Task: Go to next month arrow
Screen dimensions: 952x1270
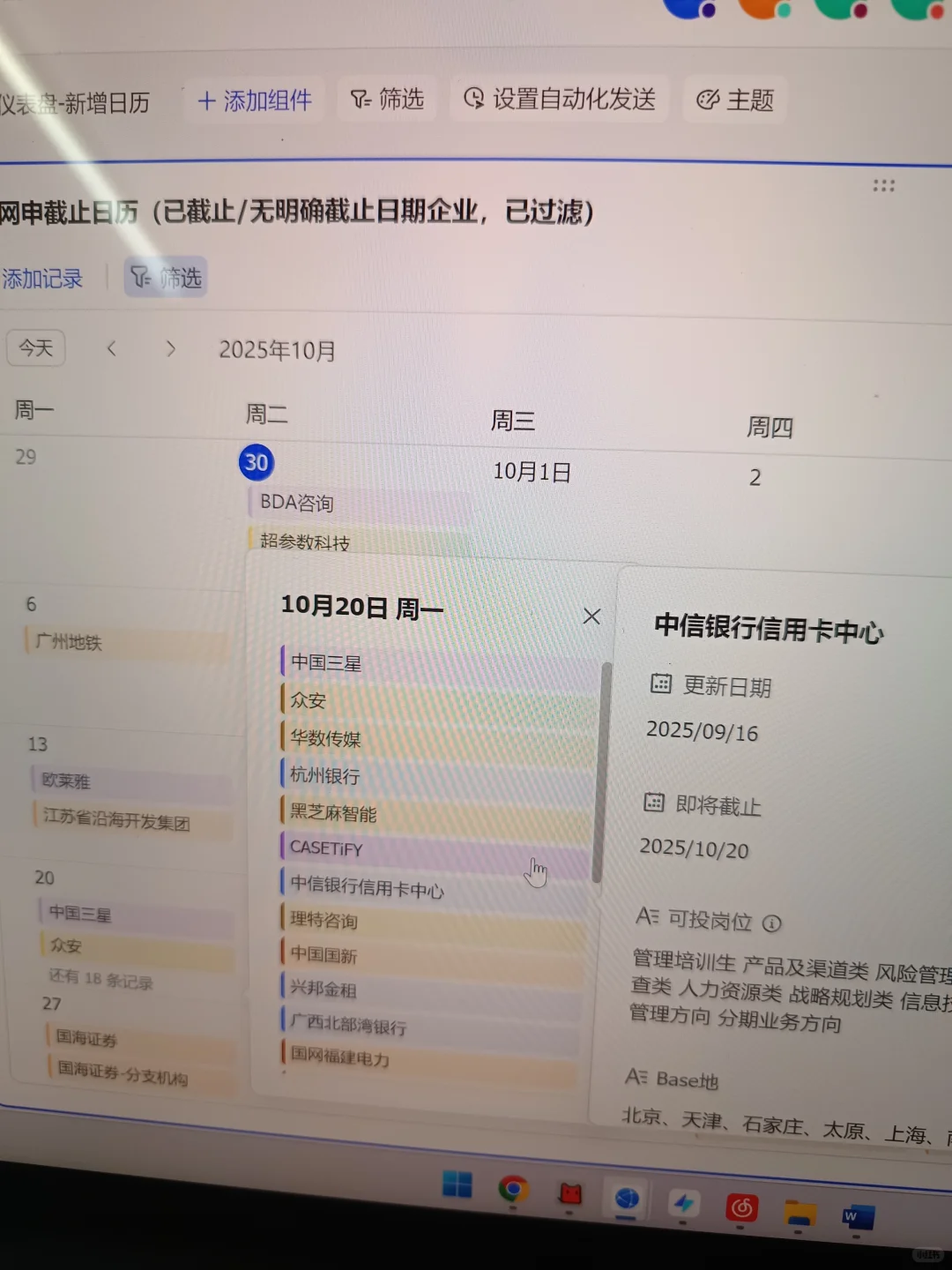Action: [171, 349]
